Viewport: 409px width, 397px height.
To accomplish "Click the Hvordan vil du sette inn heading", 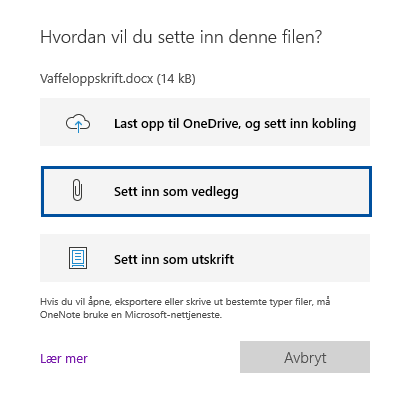I will [181, 37].
